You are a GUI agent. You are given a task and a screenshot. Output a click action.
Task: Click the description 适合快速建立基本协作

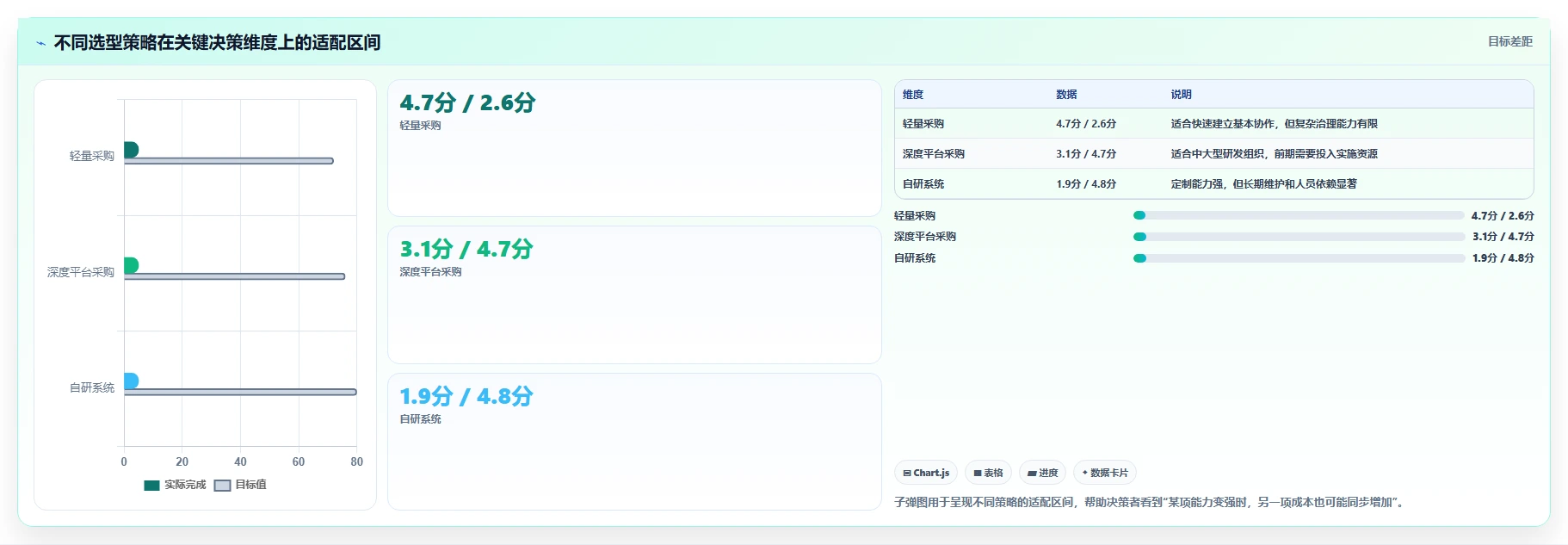pos(1274,124)
